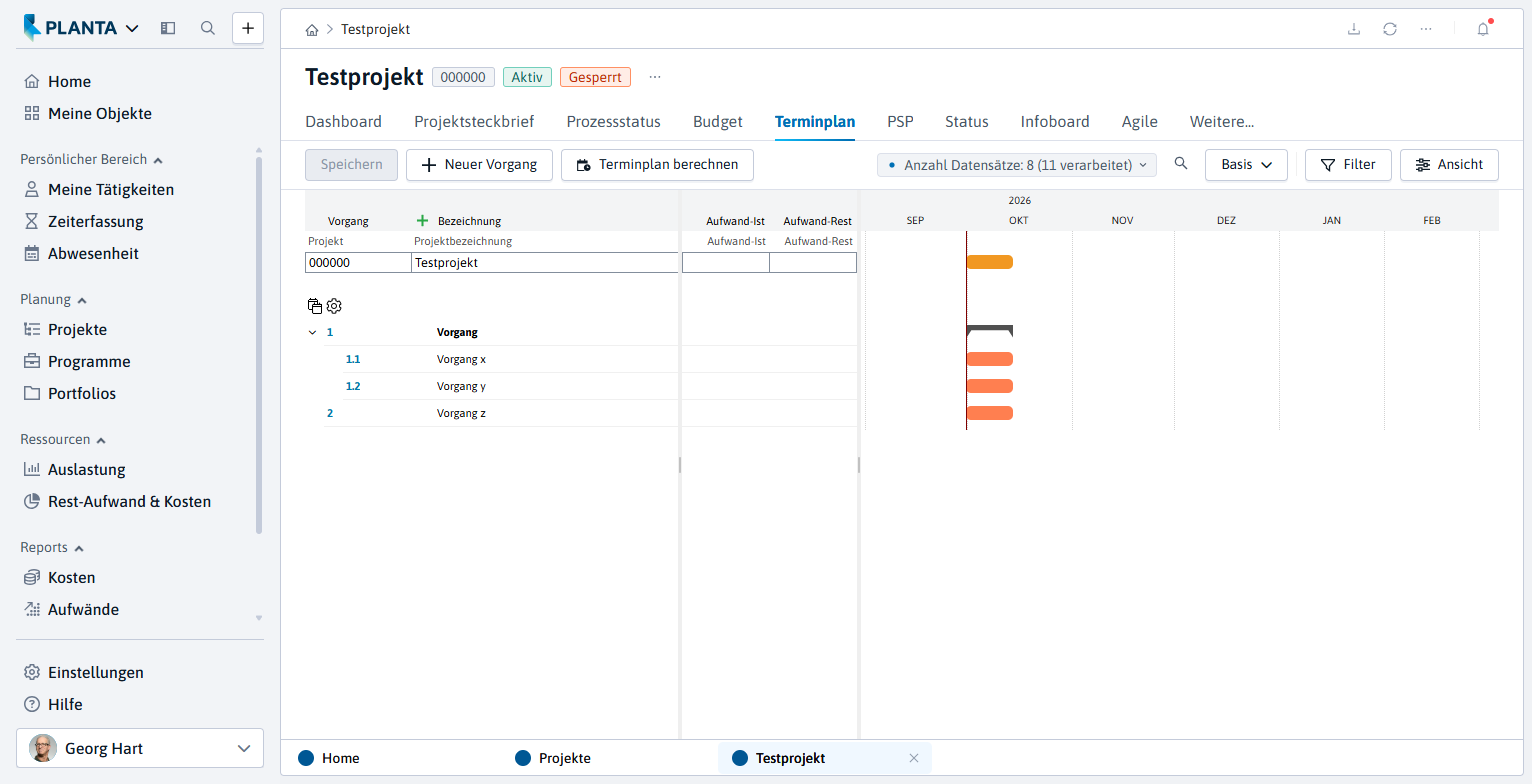Click the Terminplan berechnen button
1532x784 pixels.
[657, 165]
